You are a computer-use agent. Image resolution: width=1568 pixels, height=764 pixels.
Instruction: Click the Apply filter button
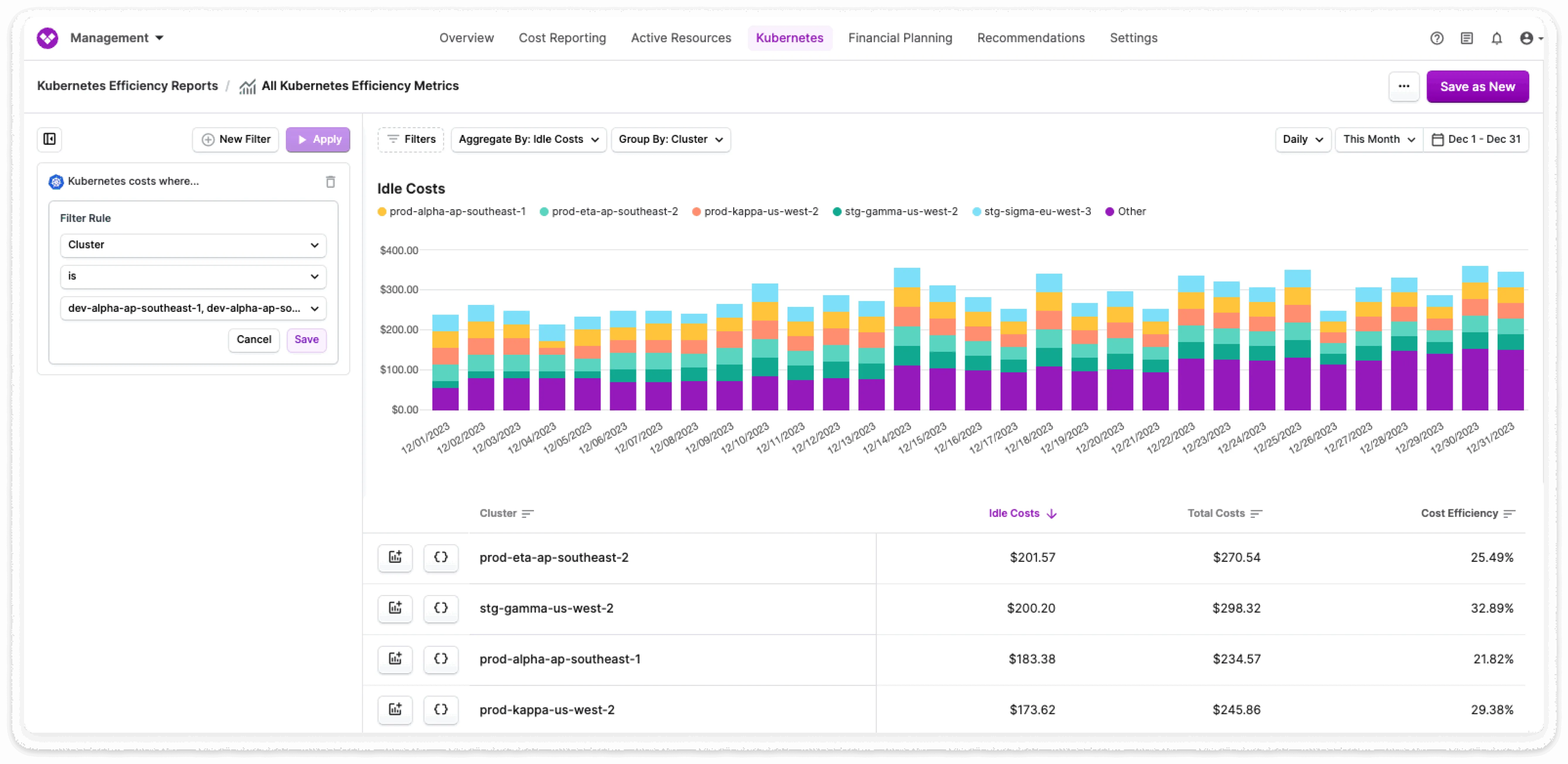(318, 140)
